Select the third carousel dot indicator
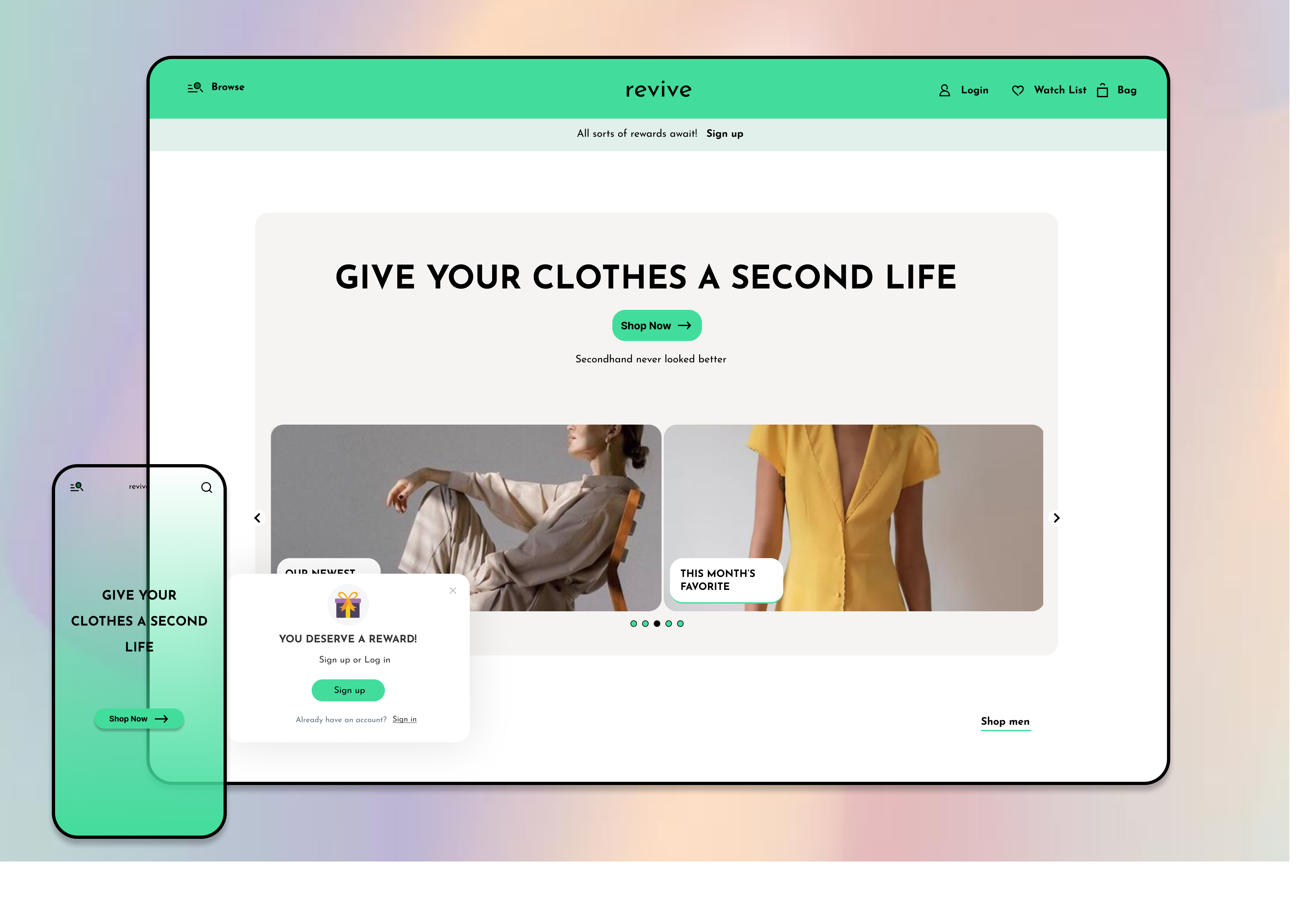Viewport: 1316px width, 903px height. click(655, 623)
